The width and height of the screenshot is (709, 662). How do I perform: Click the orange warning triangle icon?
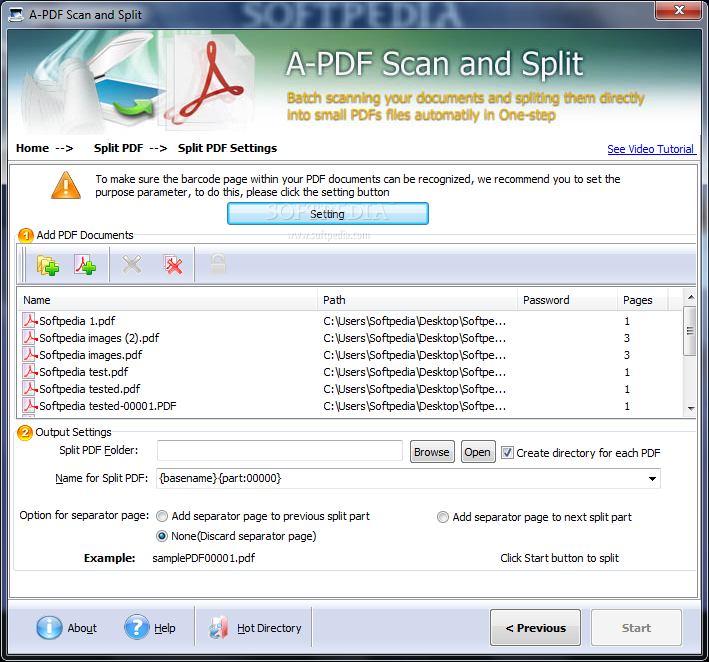[66, 185]
